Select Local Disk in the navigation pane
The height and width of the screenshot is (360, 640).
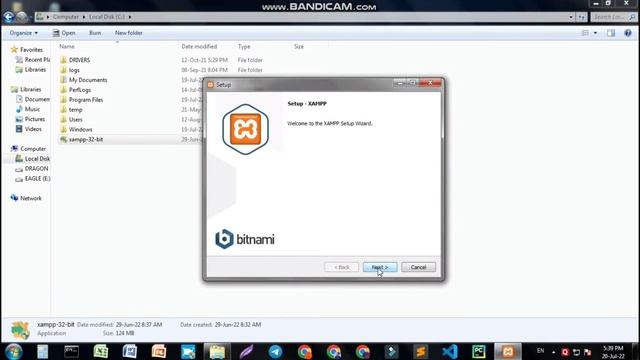click(37, 159)
